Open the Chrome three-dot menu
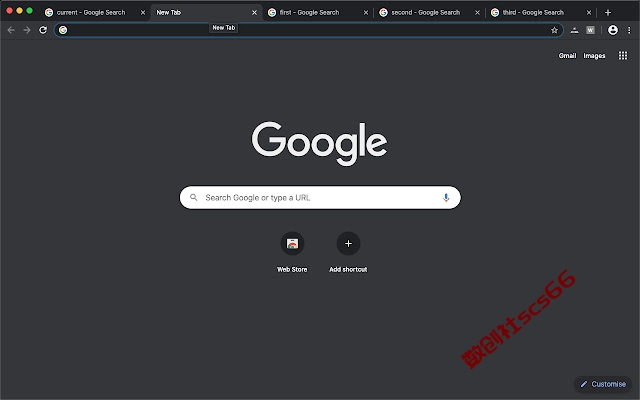The width and height of the screenshot is (640, 400). (629, 30)
